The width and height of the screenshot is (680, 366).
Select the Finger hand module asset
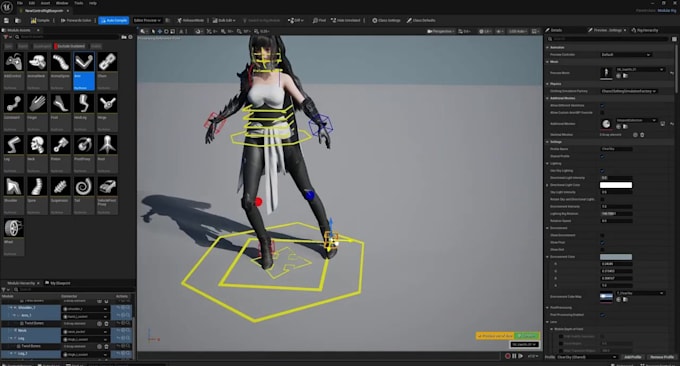click(x=37, y=112)
